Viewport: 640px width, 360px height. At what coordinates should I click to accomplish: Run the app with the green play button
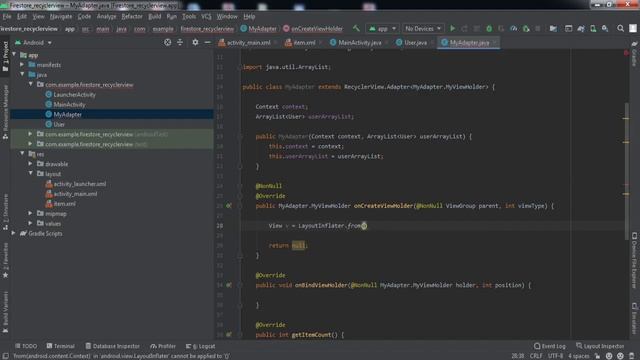(452, 29)
